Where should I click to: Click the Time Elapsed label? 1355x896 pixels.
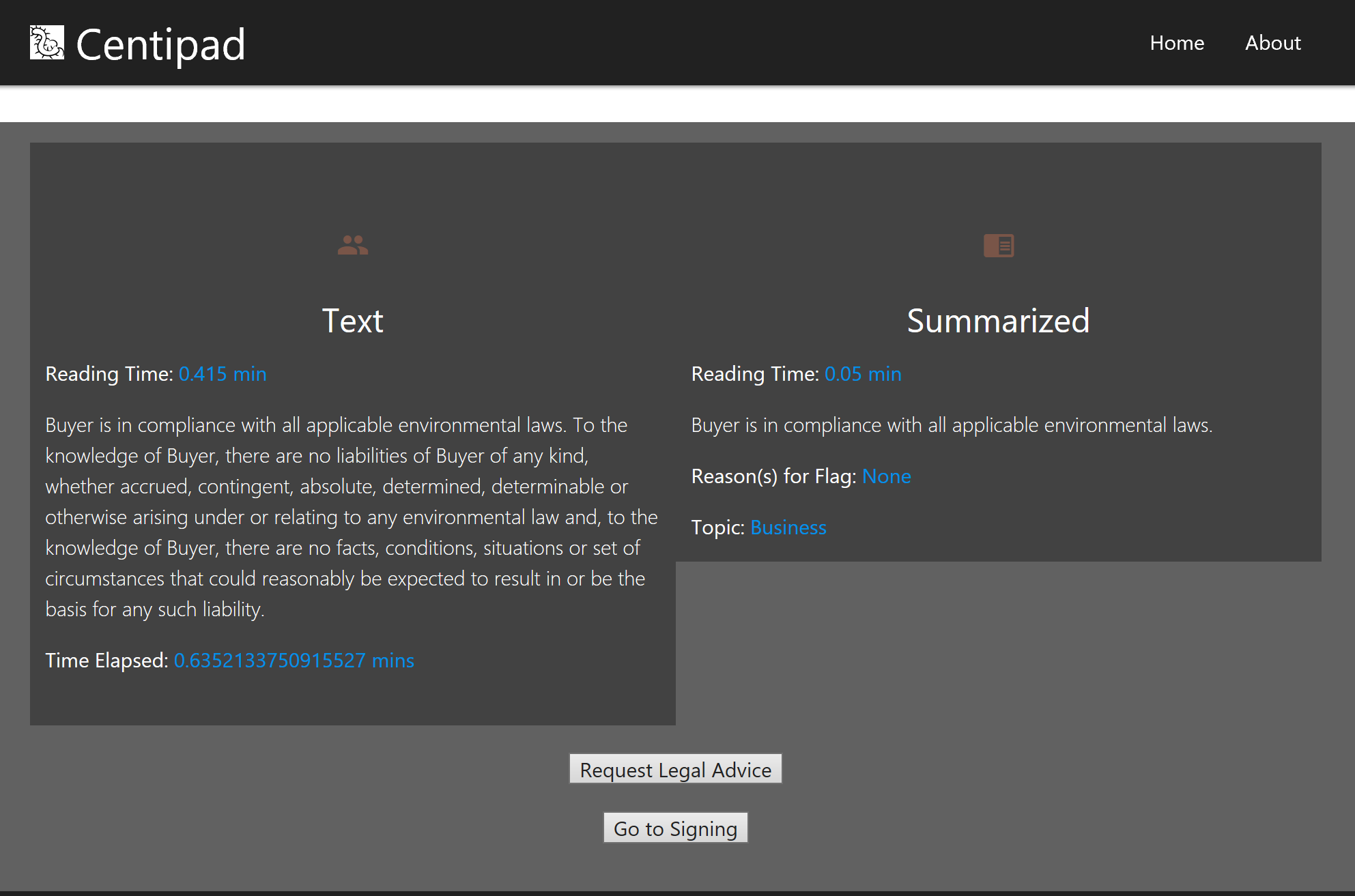click(106, 661)
